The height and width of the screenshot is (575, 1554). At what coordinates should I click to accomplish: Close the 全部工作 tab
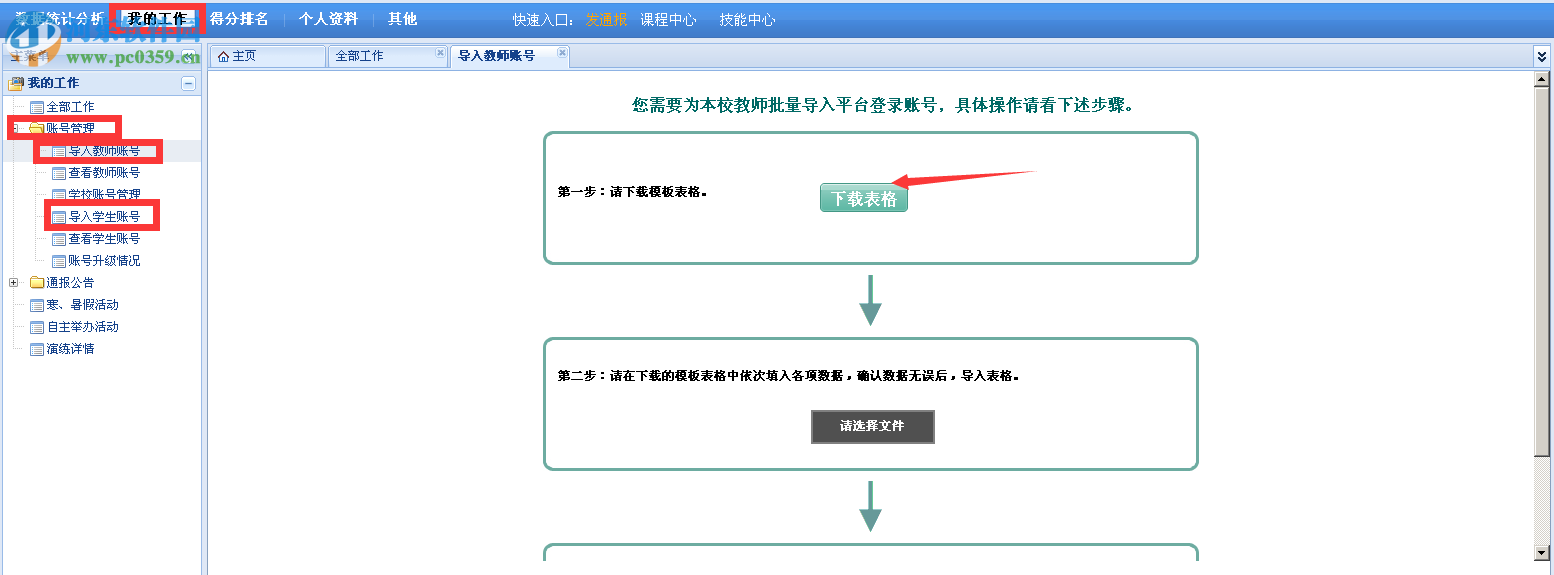[440, 53]
